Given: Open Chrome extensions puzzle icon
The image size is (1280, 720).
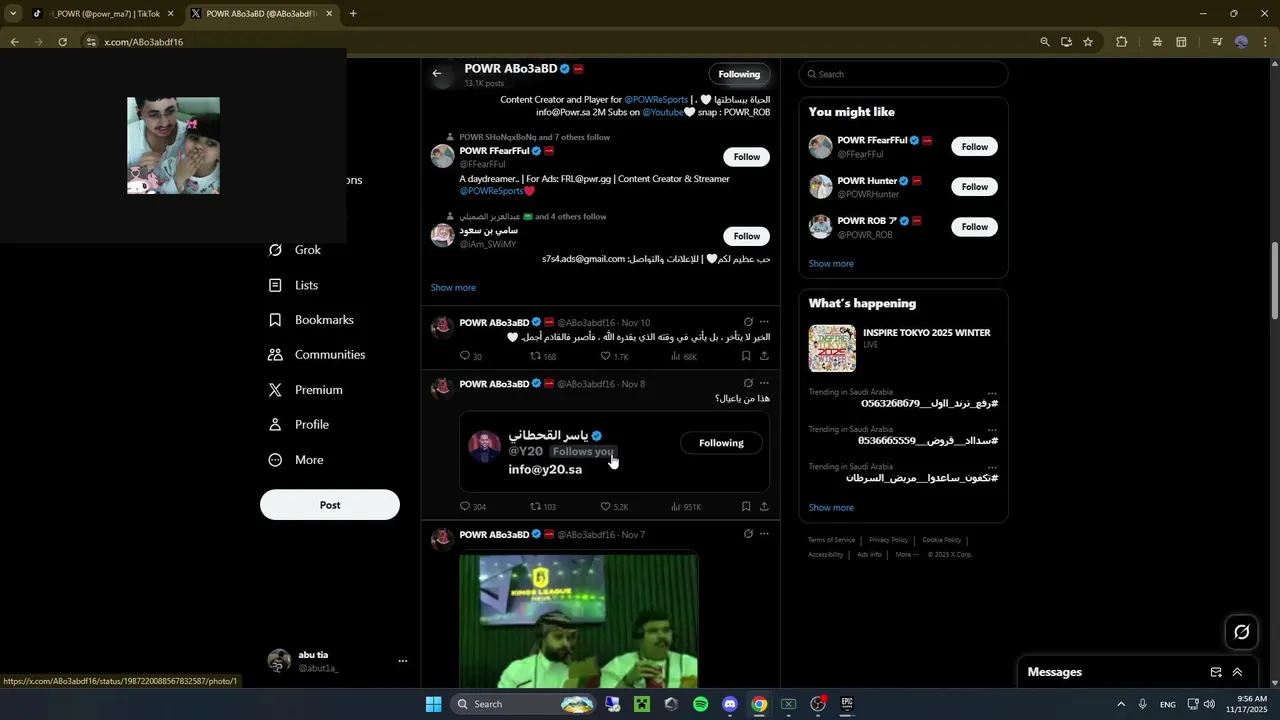Looking at the screenshot, I should click(x=1121, y=42).
